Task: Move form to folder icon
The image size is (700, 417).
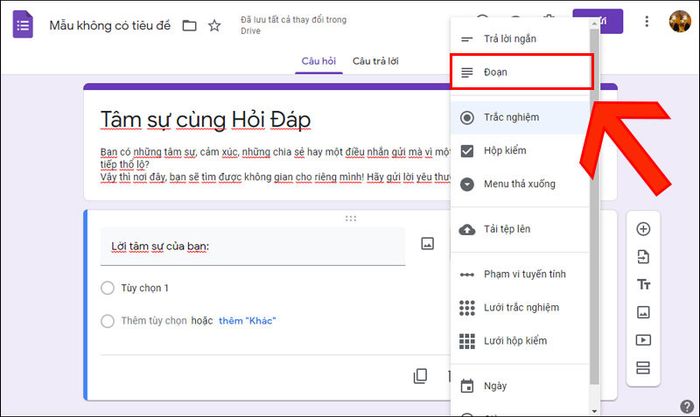Action: coord(189,26)
